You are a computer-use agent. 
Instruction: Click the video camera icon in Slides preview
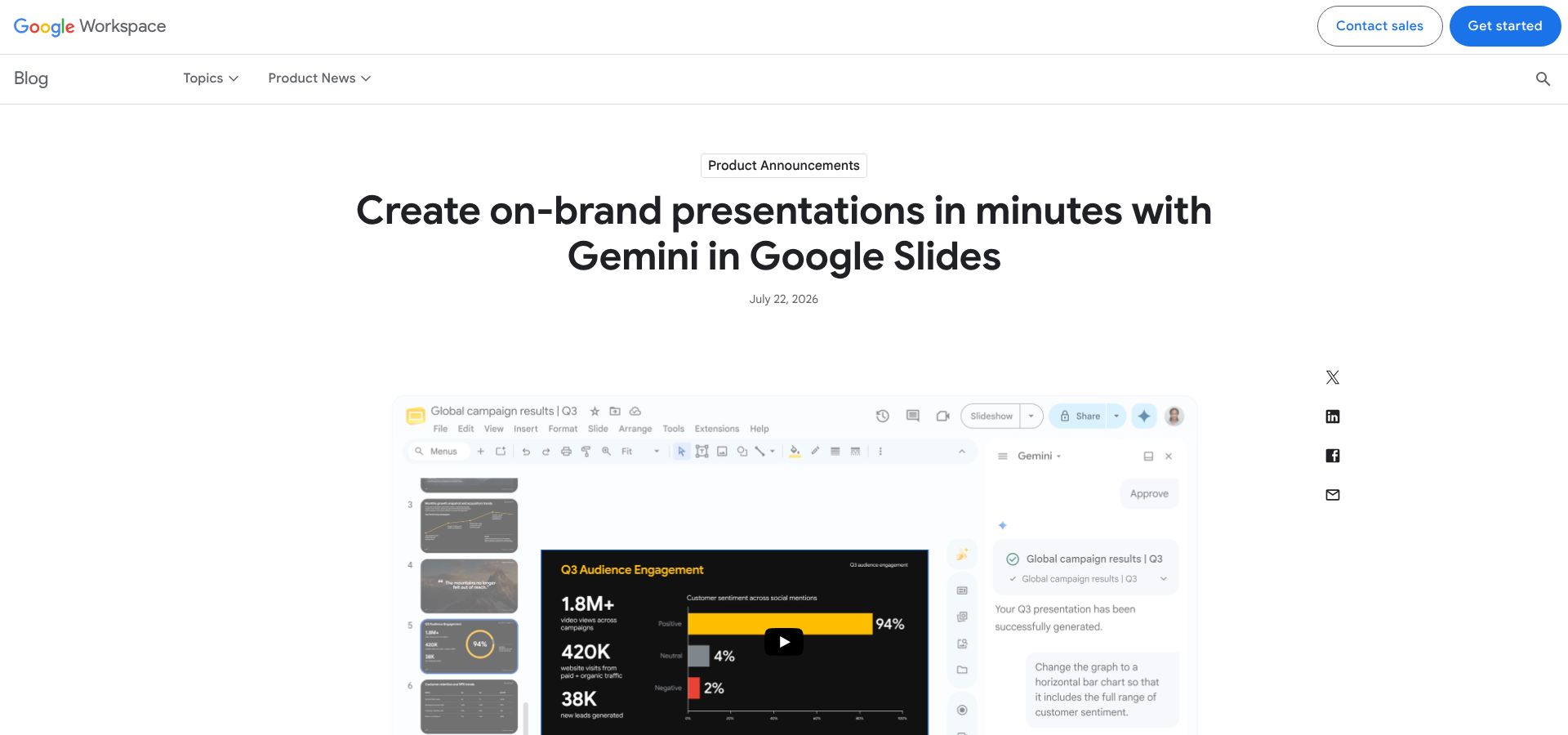[x=943, y=416]
